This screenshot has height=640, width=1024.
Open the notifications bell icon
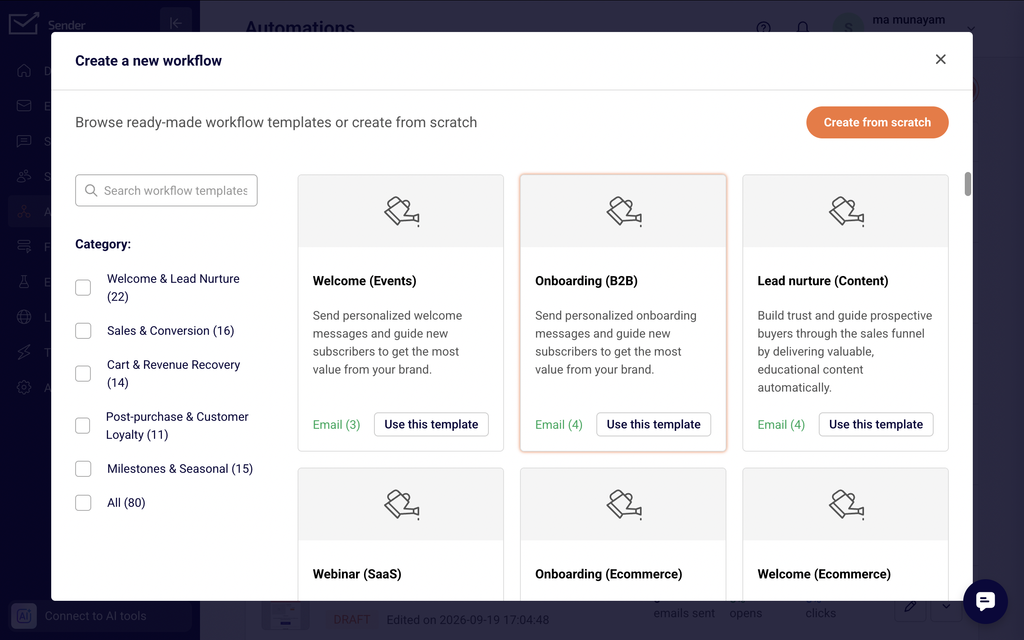coord(803,27)
